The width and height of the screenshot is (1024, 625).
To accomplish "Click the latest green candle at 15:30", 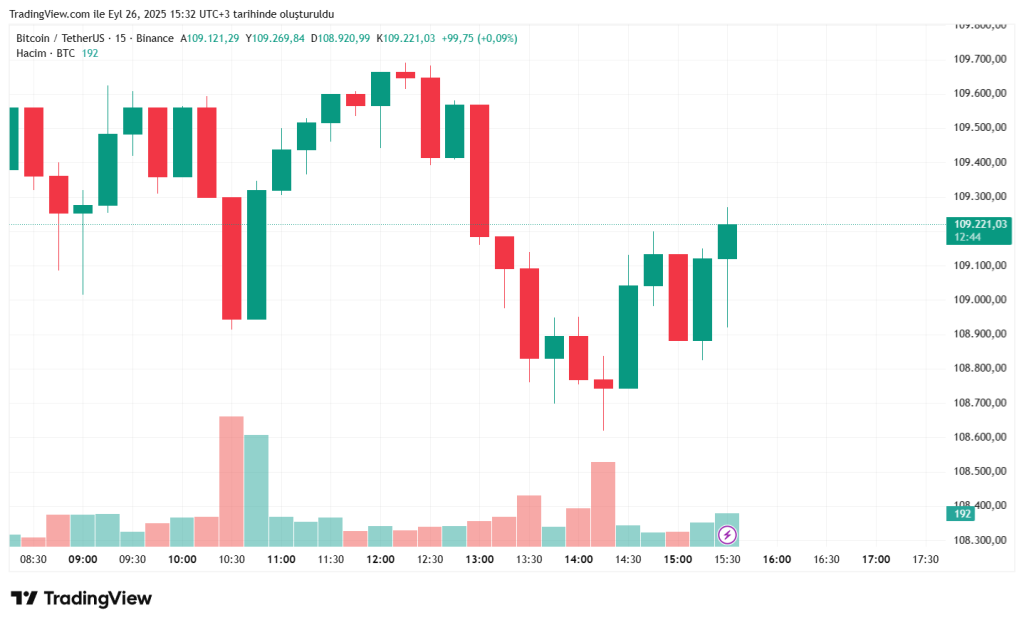I will pos(727,241).
